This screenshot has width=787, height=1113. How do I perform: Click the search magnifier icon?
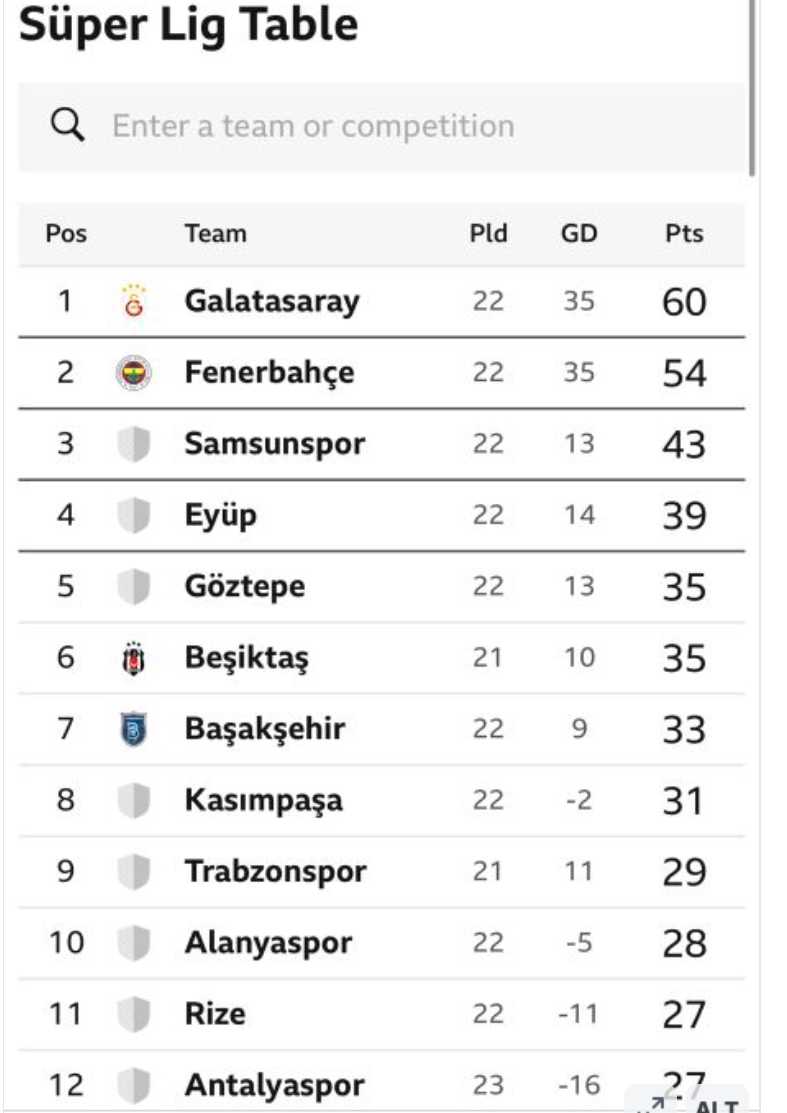(x=67, y=126)
